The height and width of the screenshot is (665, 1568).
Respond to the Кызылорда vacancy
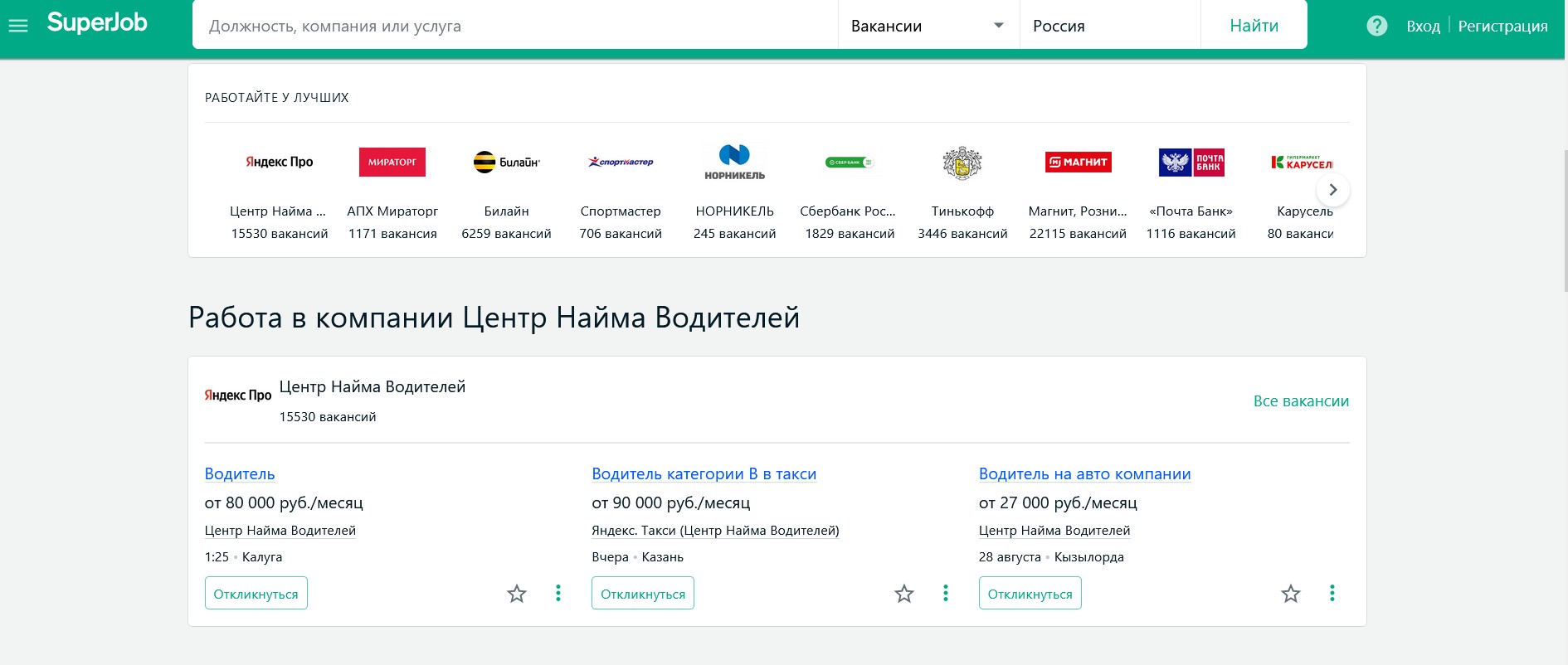click(x=1030, y=593)
